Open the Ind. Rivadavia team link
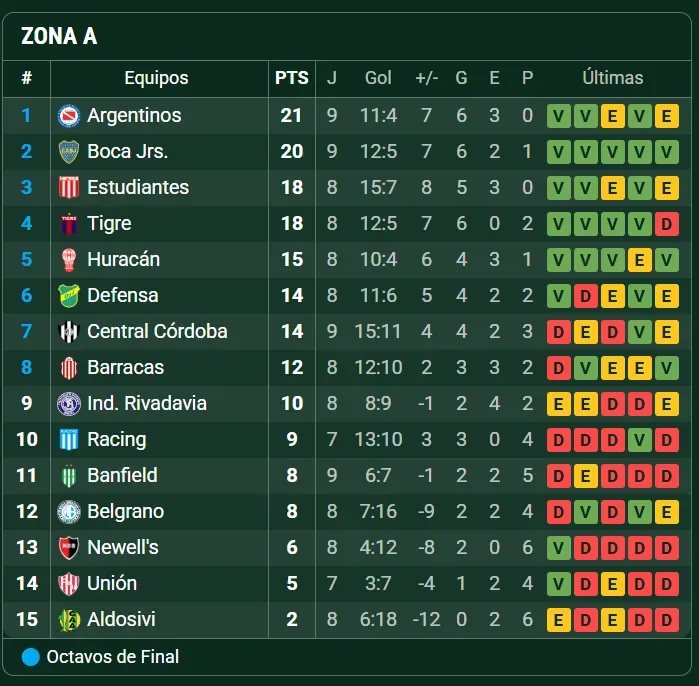 (147, 404)
